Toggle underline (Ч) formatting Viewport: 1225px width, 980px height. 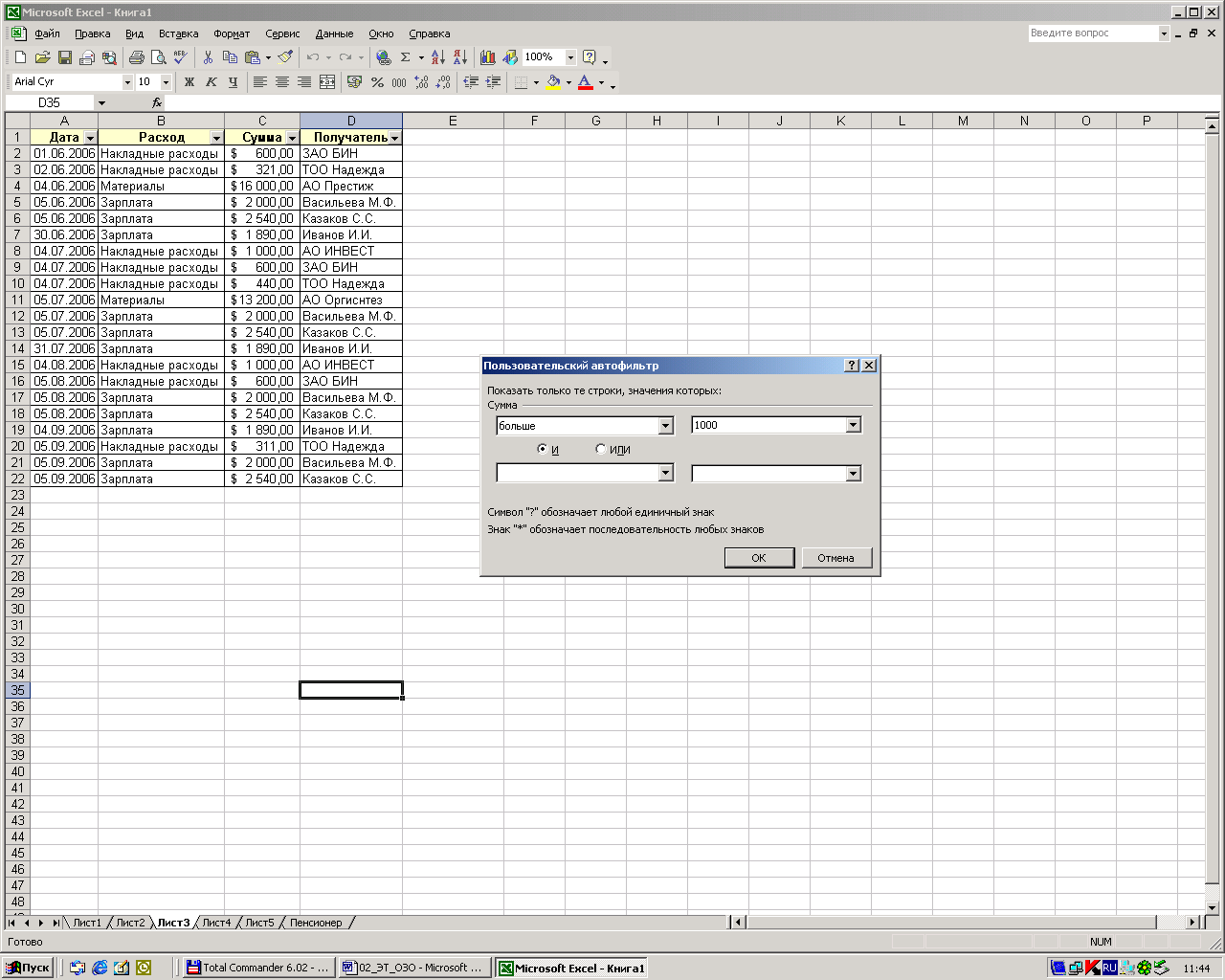pyautogui.click(x=234, y=82)
